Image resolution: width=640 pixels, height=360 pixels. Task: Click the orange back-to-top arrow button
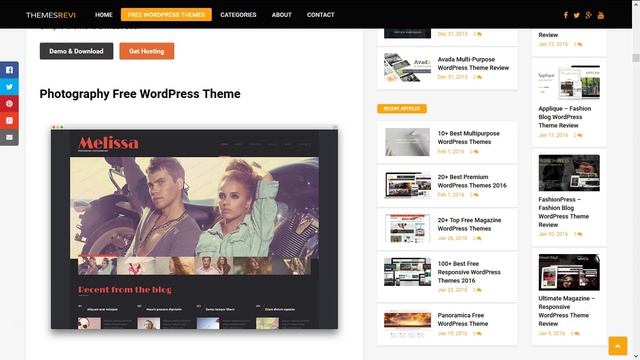tap(618, 346)
